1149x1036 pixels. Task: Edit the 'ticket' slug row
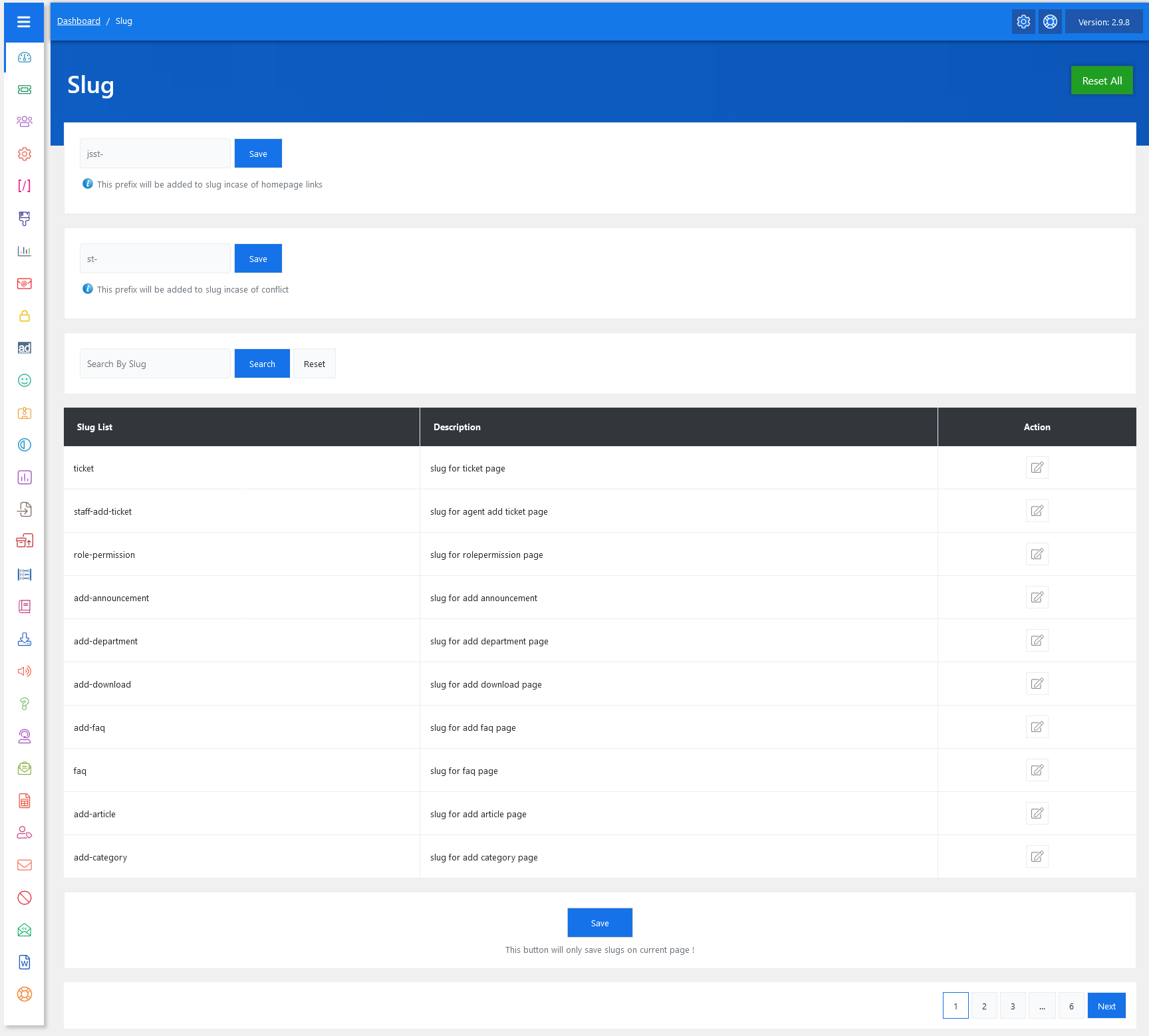[1037, 468]
